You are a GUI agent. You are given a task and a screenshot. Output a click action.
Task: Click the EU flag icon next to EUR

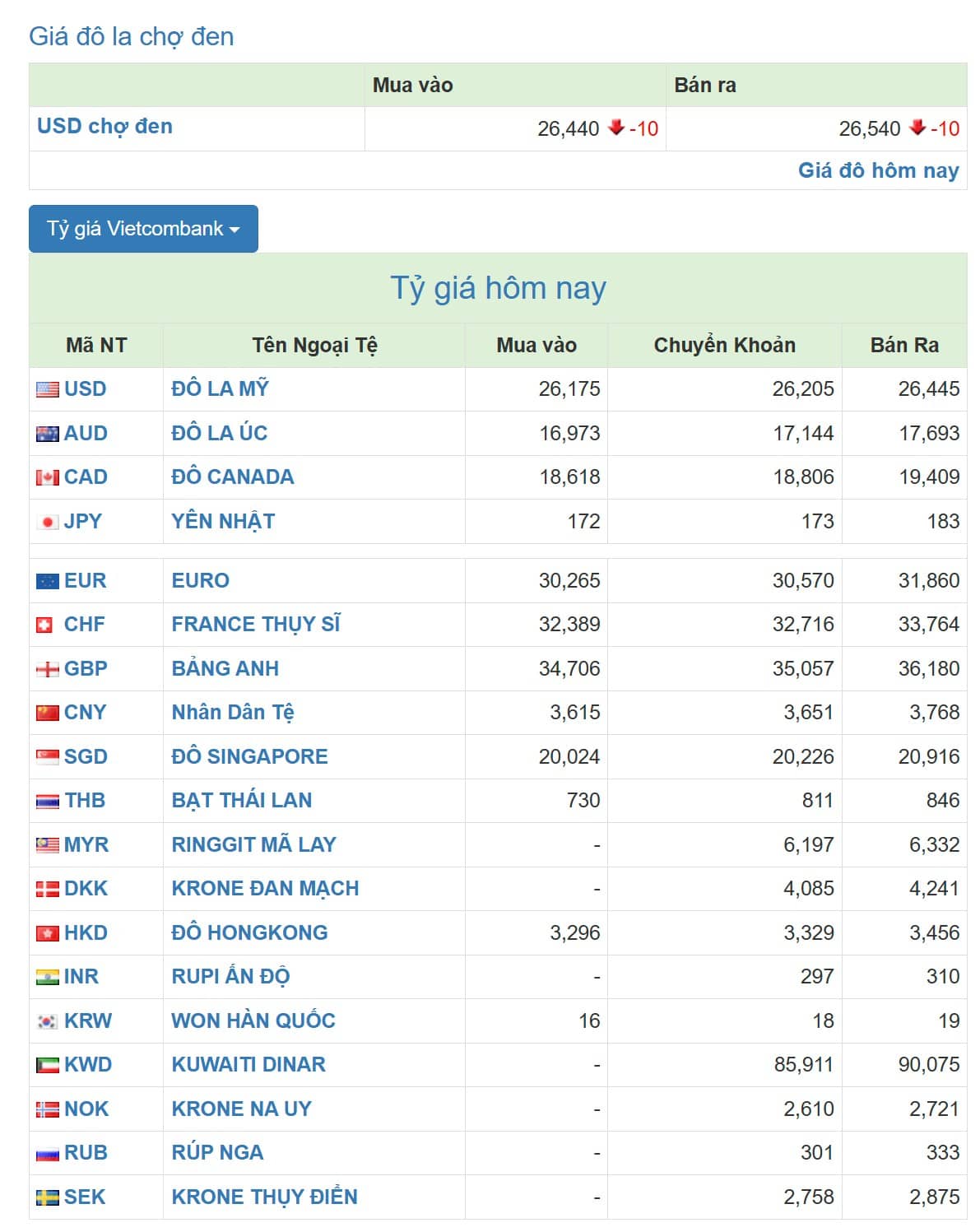[47, 579]
